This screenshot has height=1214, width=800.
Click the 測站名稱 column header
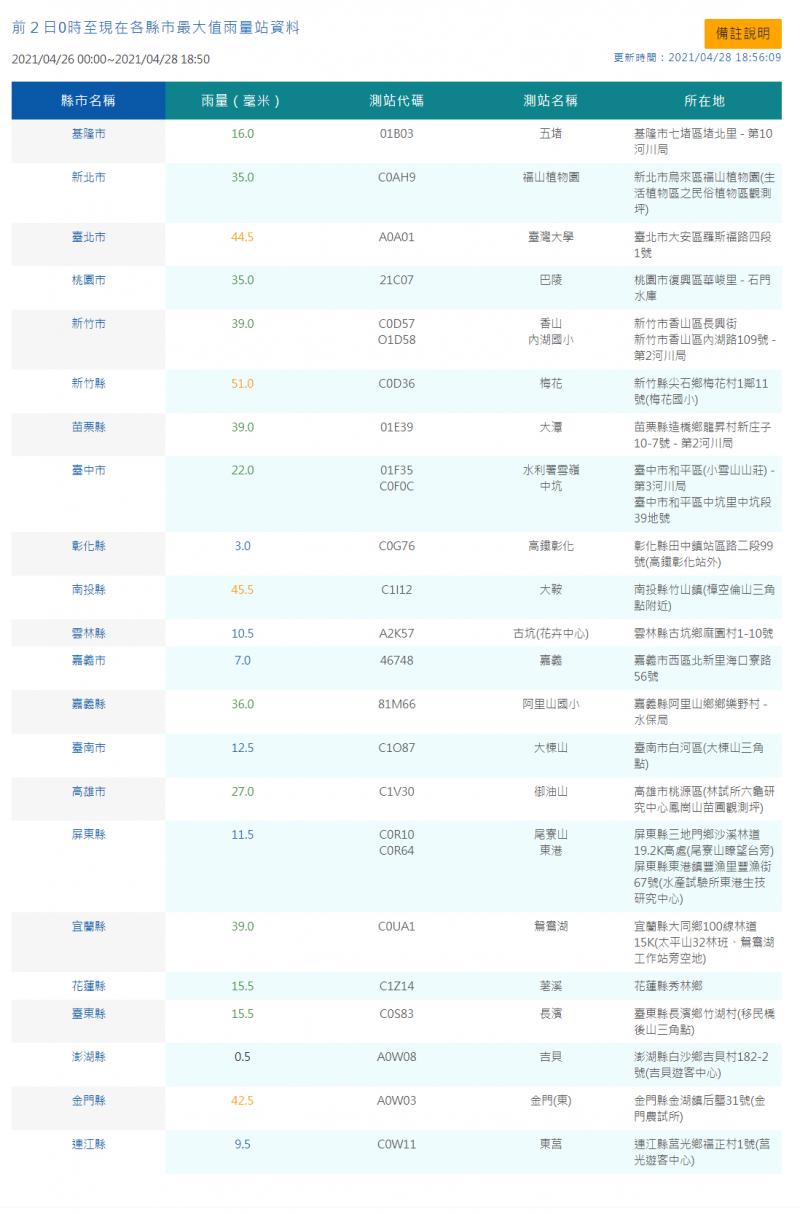click(x=550, y=101)
